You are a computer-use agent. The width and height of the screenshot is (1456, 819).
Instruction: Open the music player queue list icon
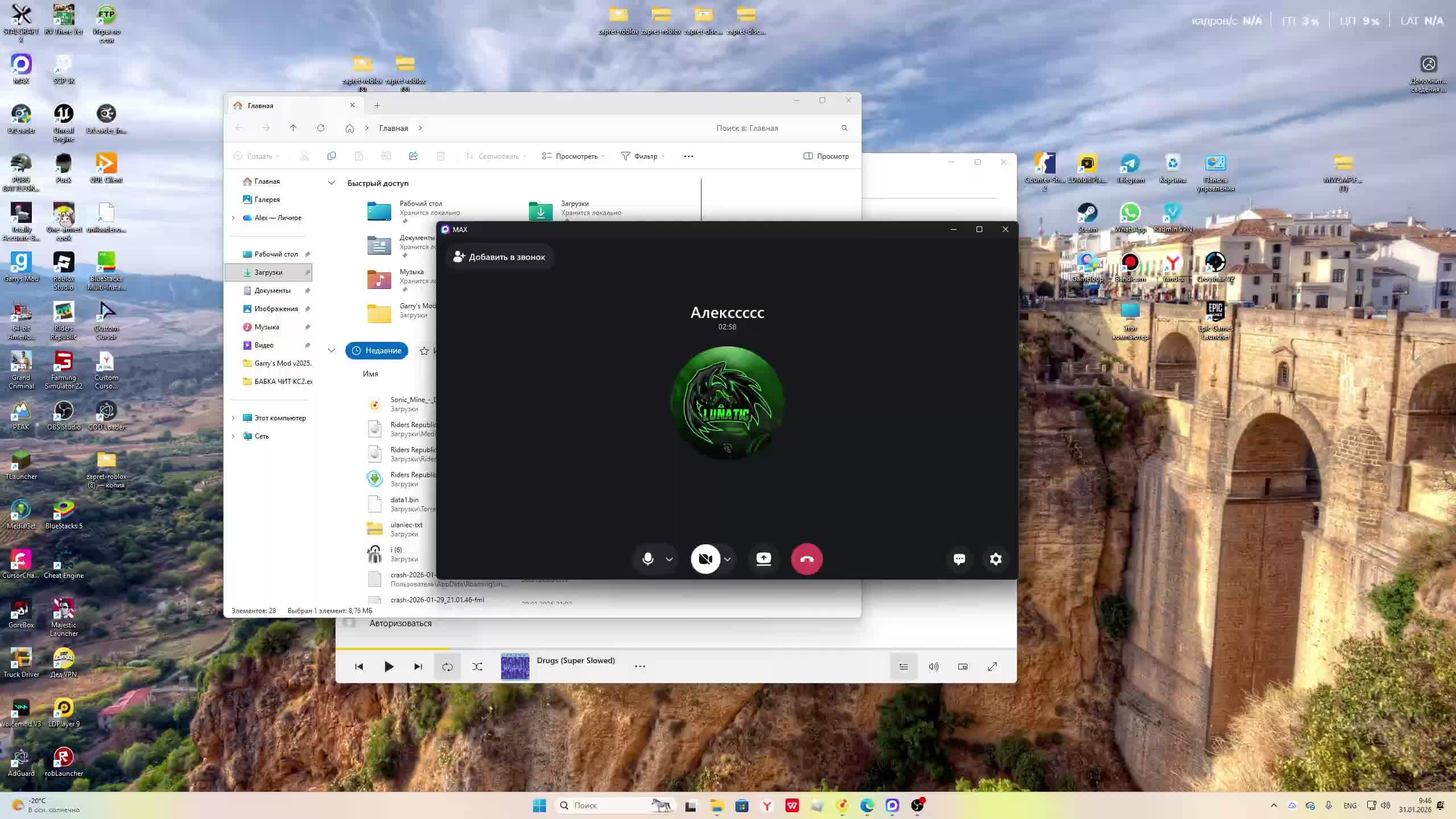pos(903,667)
